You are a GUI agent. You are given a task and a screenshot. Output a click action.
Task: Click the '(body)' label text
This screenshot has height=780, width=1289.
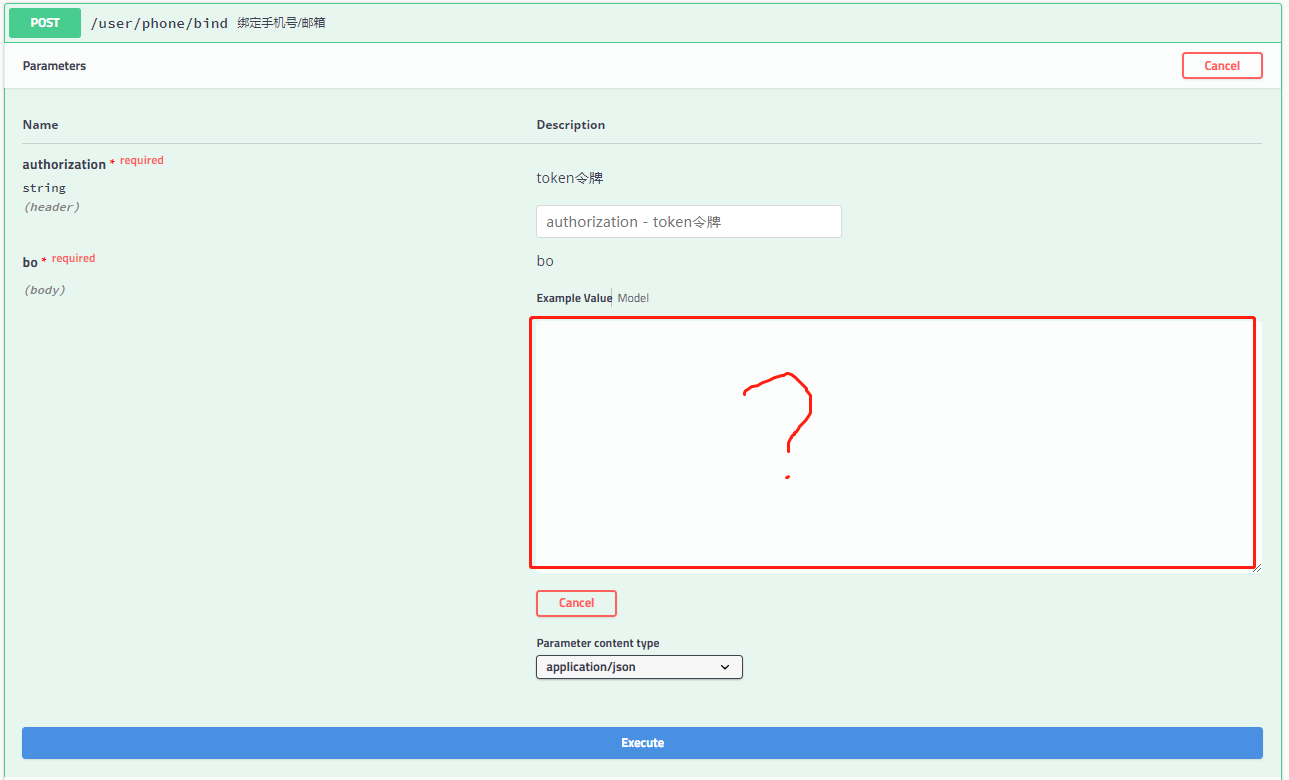[44, 290]
